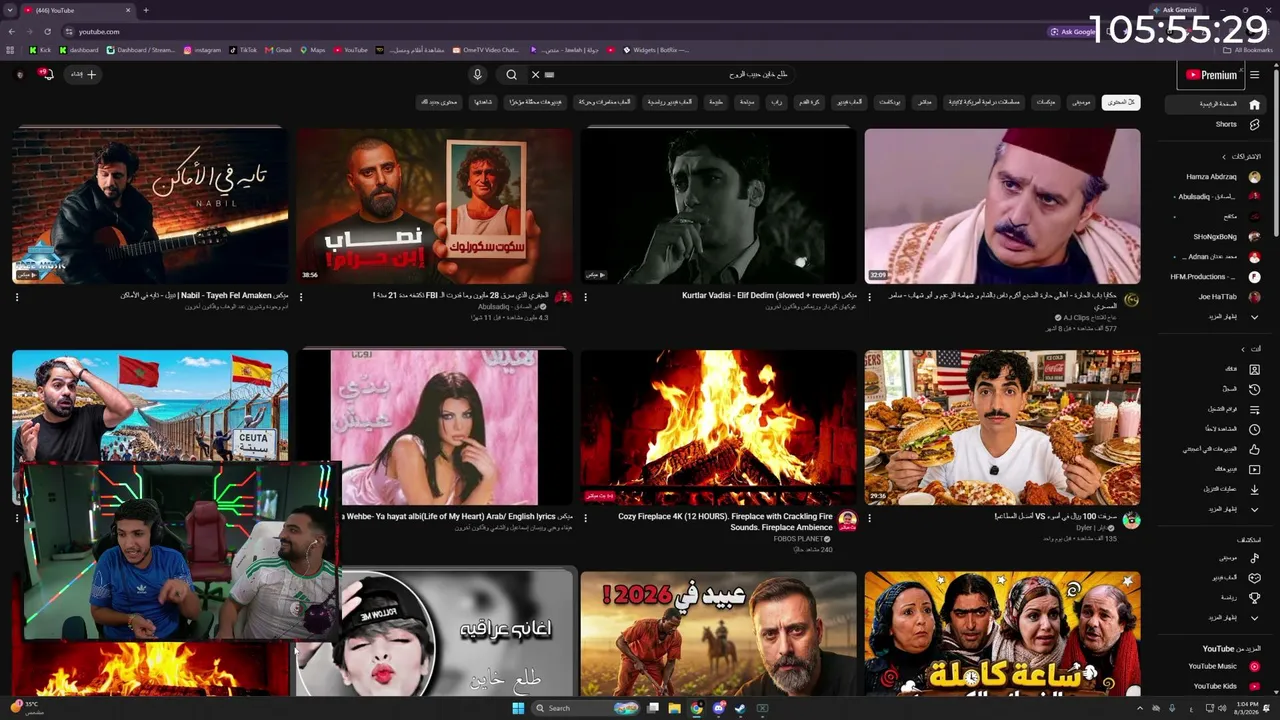The width and height of the screenshot is (1280, 720).
Task: Open the Gaming explore icon in sidebar
Action: [x=1254, y=578]
